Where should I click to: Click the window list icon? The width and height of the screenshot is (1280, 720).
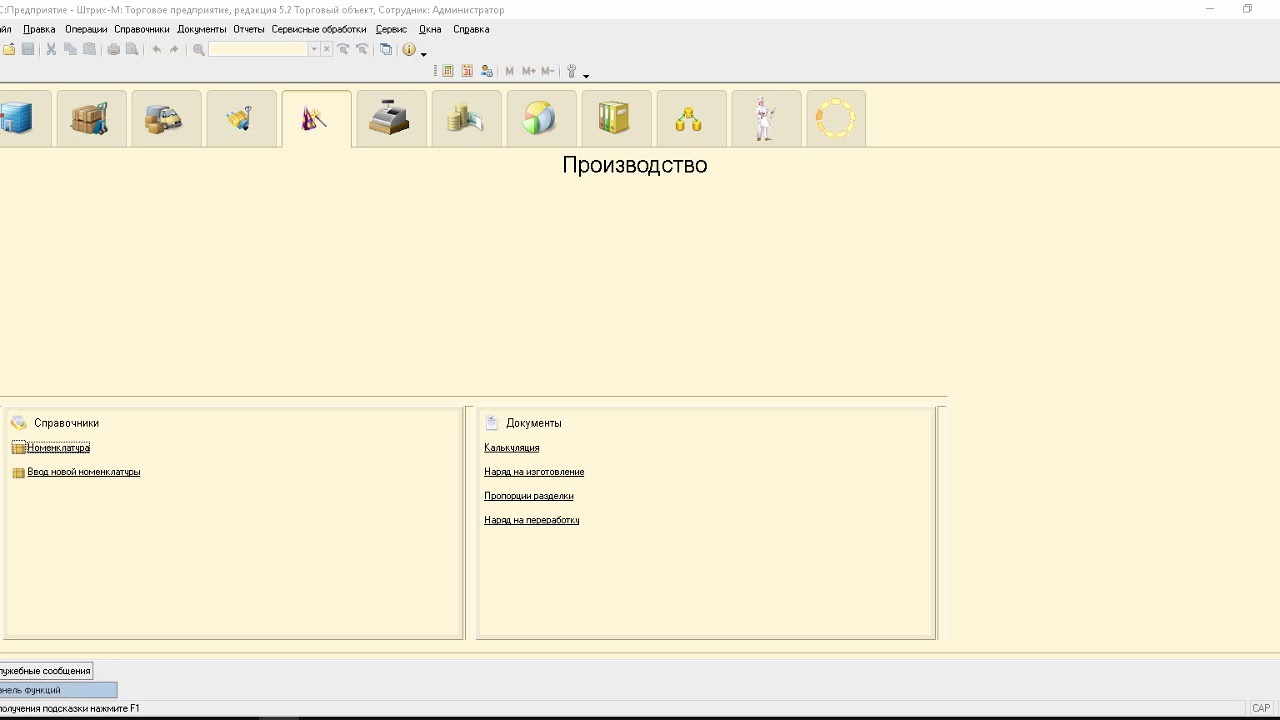pyautogui.click(x=386, y=49)
